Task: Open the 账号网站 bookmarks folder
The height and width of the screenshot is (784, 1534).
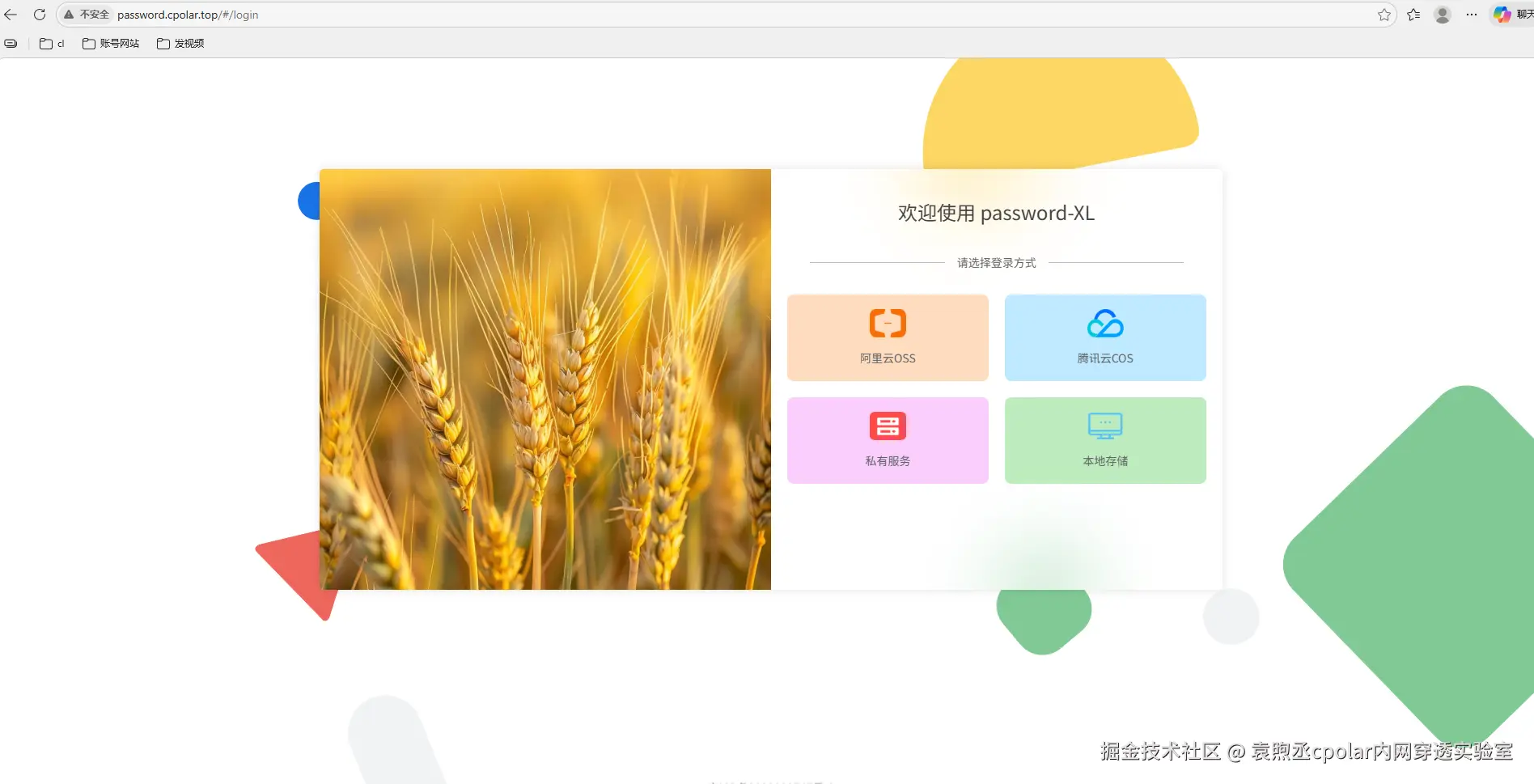Action: tap(111, 44)
